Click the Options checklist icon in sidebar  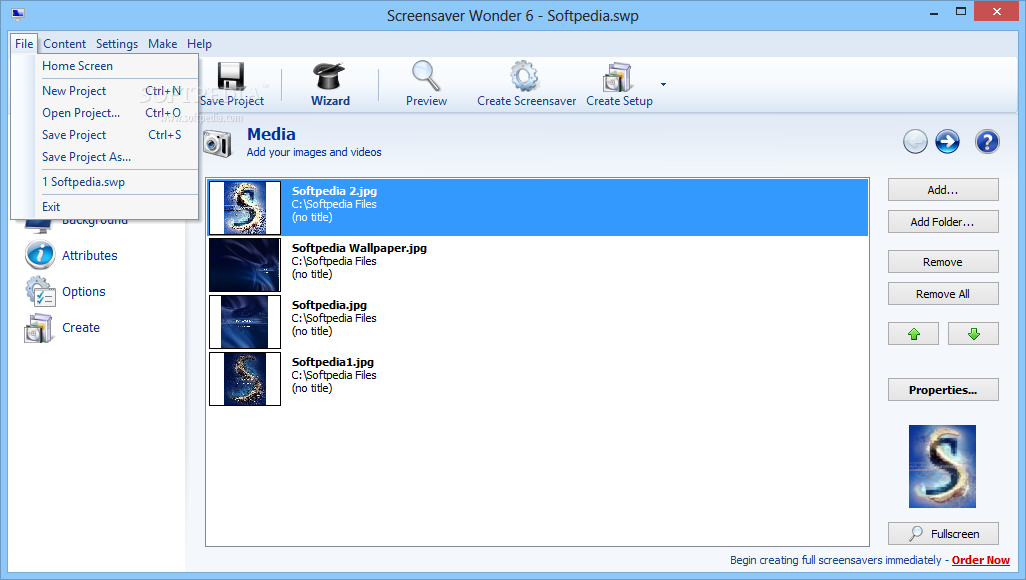click(39, 291)
